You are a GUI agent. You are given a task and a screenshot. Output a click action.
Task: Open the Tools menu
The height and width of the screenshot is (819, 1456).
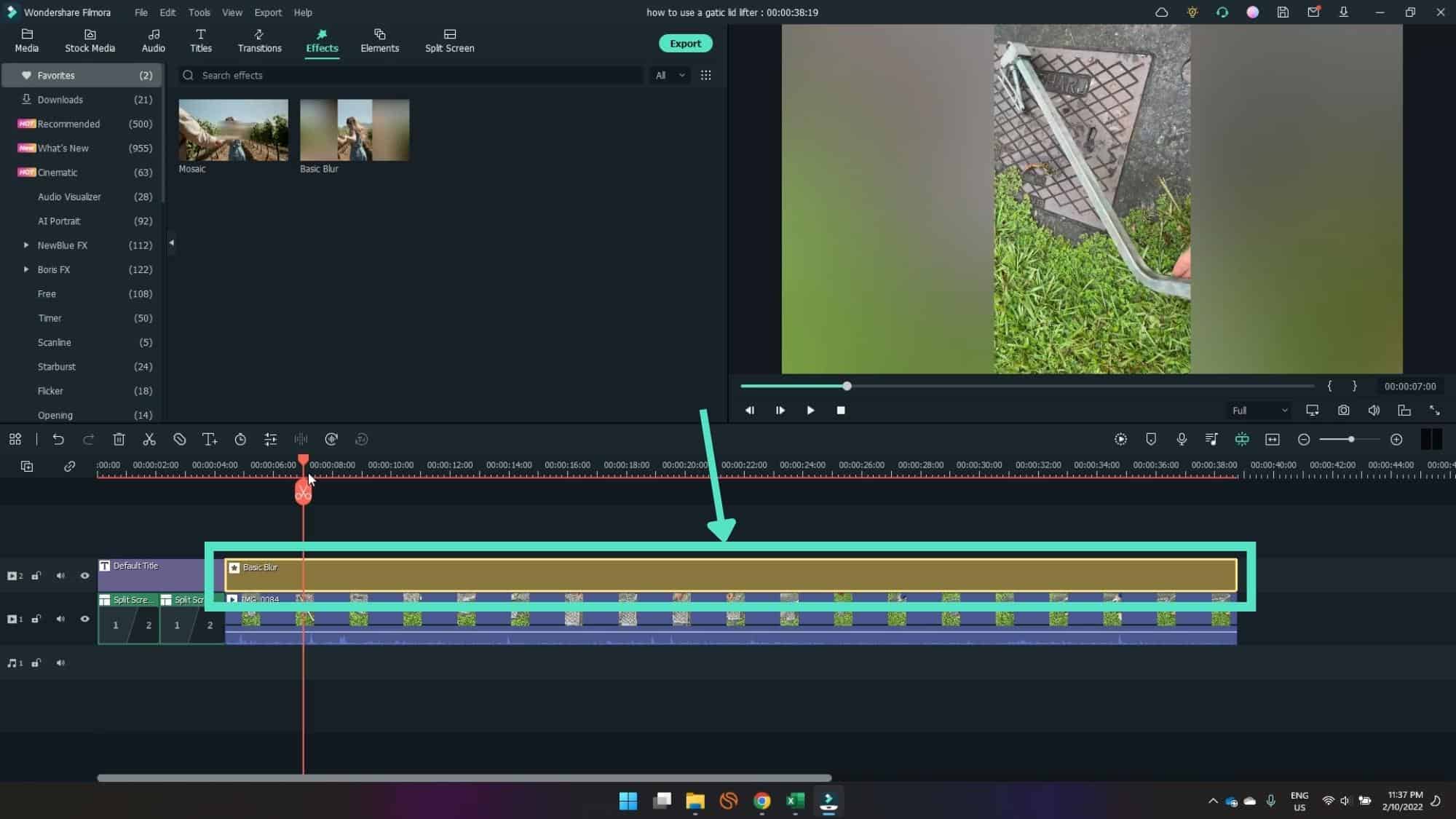point(199,12)
